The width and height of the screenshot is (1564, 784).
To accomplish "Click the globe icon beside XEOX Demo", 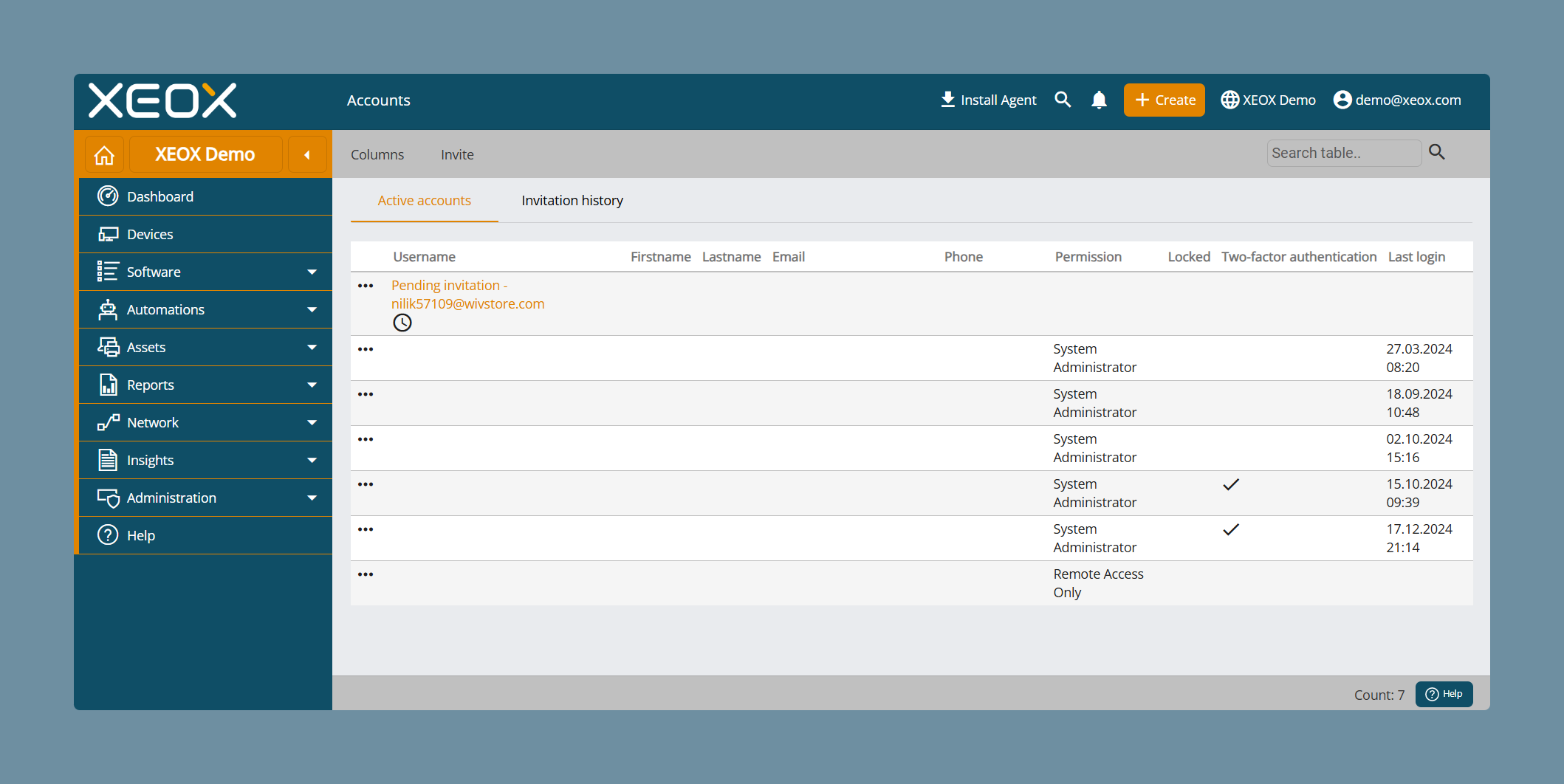I will point(1229,100).
